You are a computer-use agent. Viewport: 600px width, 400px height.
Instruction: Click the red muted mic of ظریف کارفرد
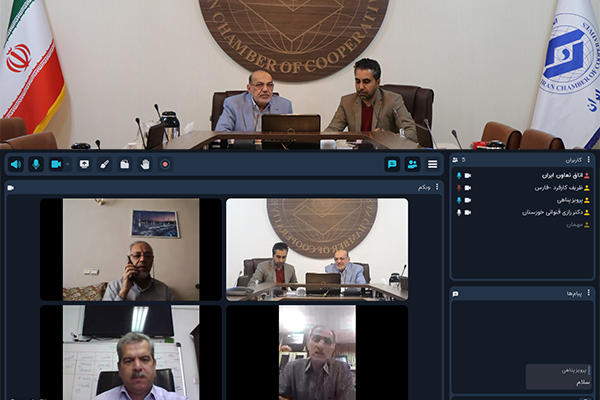pos(460,188)
